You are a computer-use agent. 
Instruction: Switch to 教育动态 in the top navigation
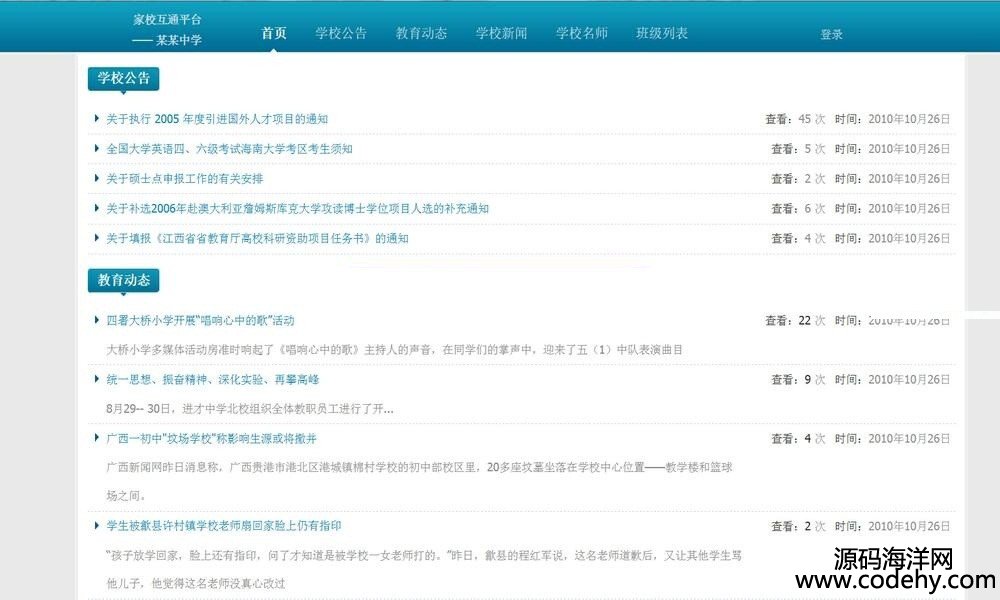(421, 33)
